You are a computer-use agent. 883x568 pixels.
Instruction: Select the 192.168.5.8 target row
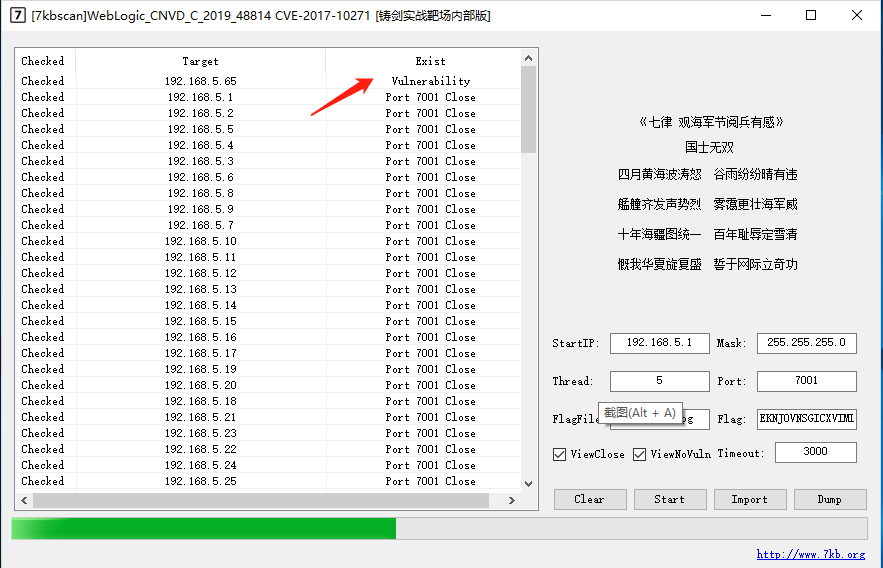(268, 193)
